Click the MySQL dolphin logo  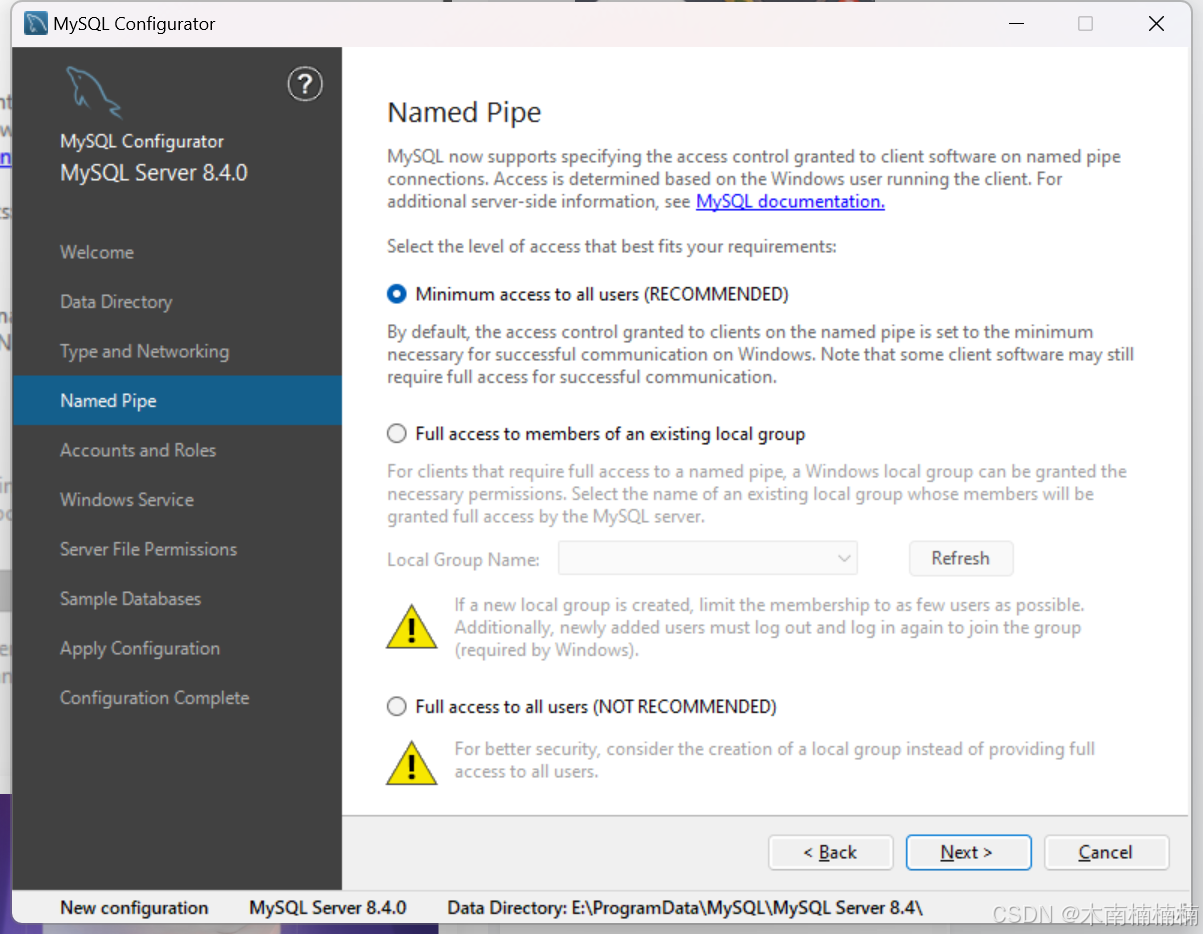pos(93,92)
